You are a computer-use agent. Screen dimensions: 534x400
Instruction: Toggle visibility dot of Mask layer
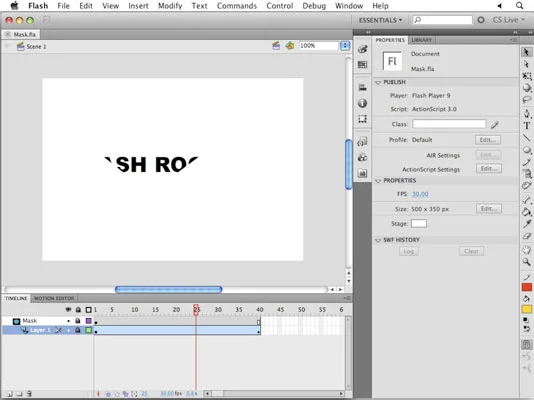(x=68, y=321)
